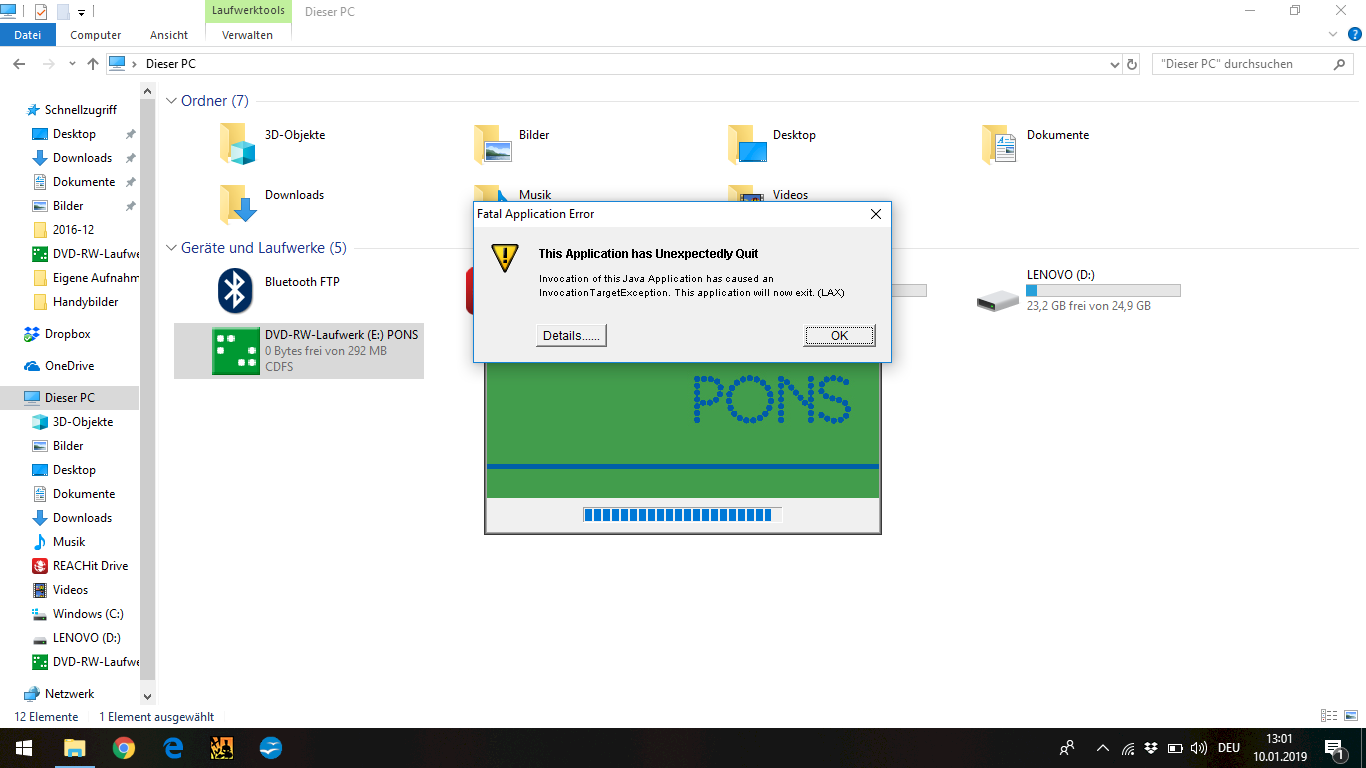Refresh the view with the address bar icon

click(1133, 63)
